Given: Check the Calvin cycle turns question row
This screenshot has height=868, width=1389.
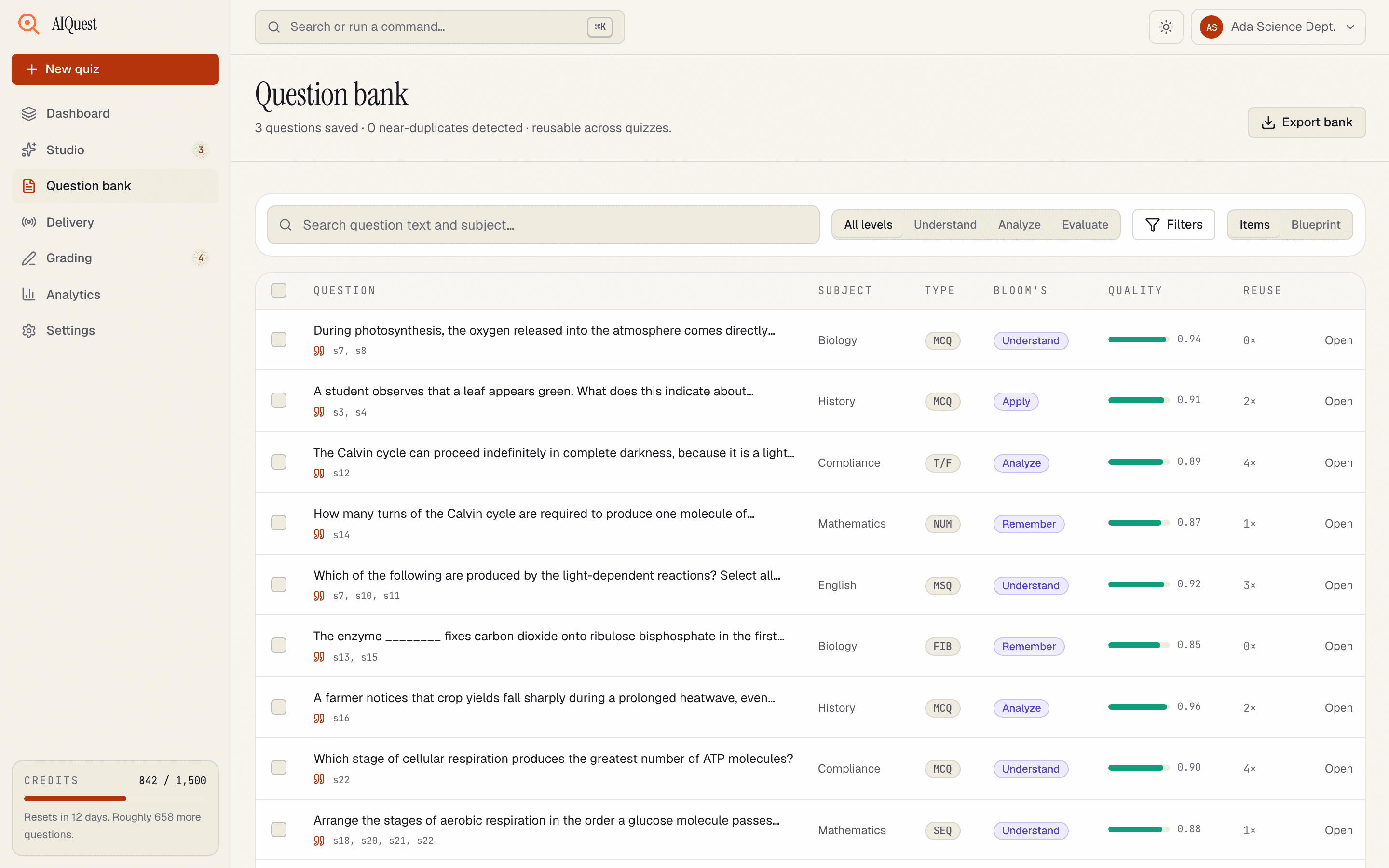Looking at the screenshot, I should click(x=279, y=523).
